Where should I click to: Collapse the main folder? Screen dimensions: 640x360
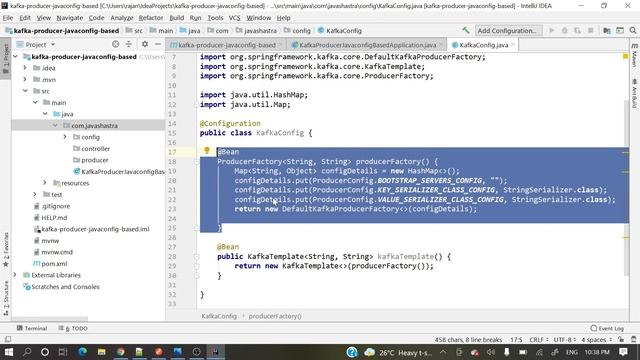click(x=35, y=102)
